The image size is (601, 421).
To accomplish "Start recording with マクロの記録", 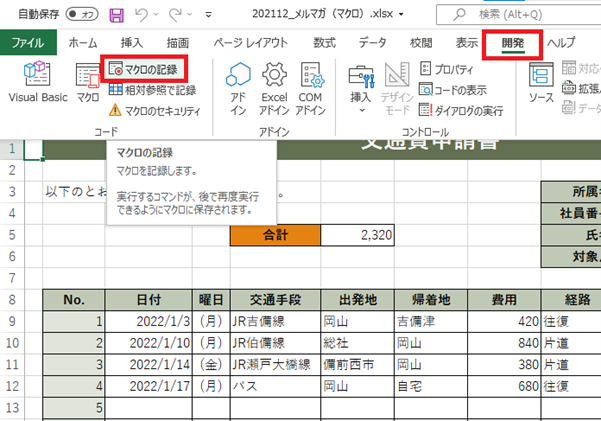I will pyautogui.click(x=144, y=69).
